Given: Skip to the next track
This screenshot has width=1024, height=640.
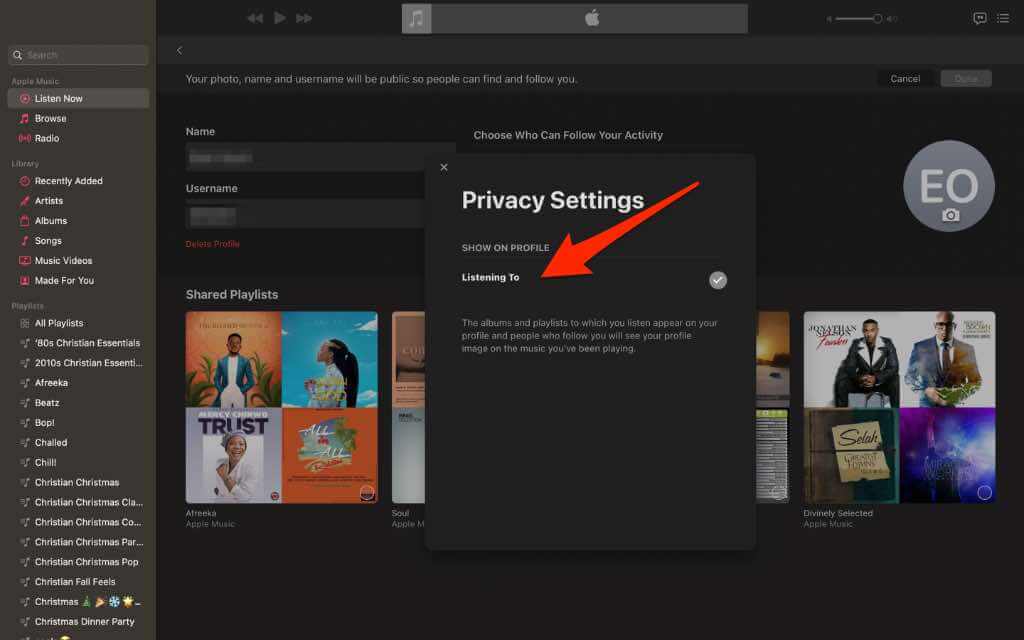Looking at the screenshot, I should (304, 18).
